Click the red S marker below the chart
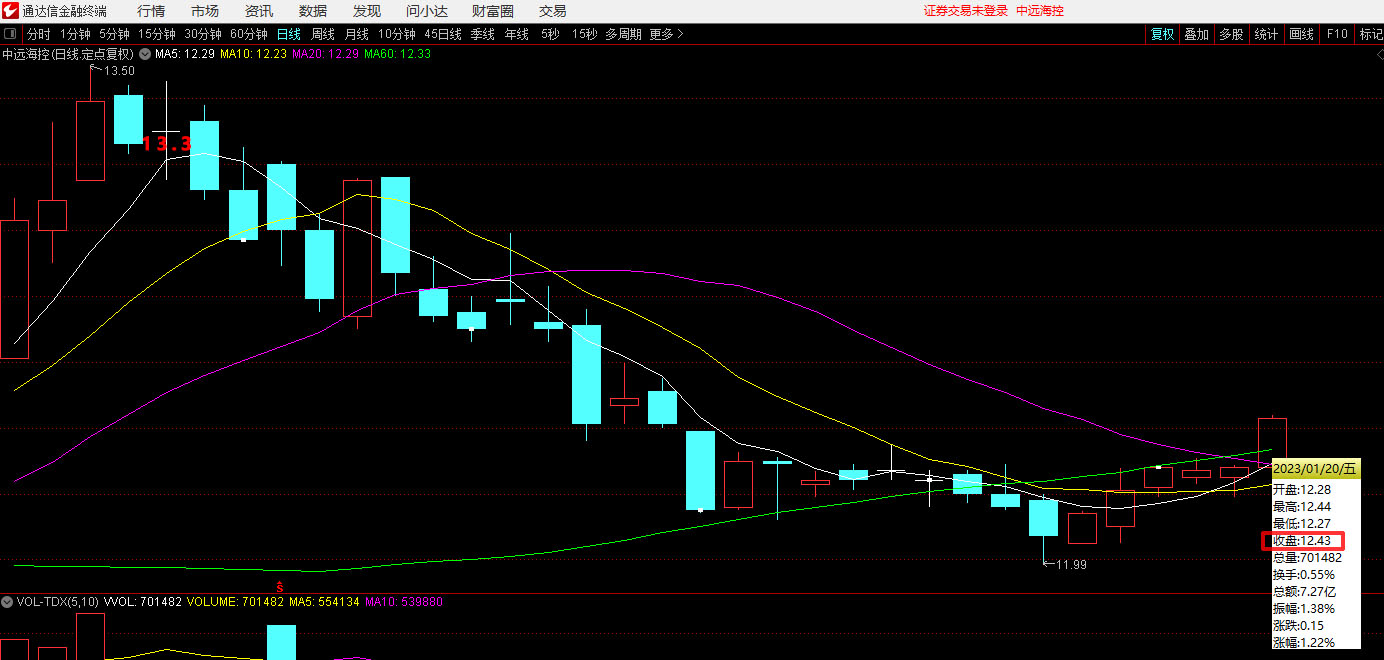1384x660 pixels. (x=280, y=585)
